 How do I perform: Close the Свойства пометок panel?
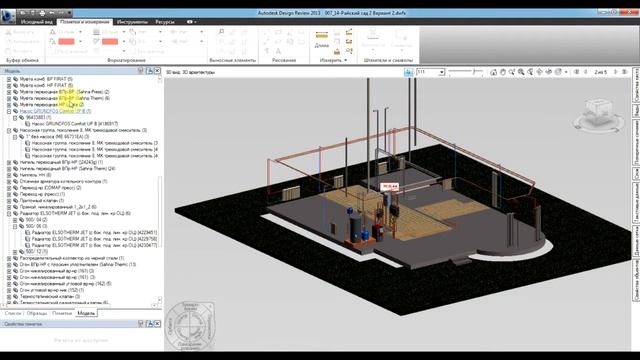pyautogui.click(x=157, y=324)
